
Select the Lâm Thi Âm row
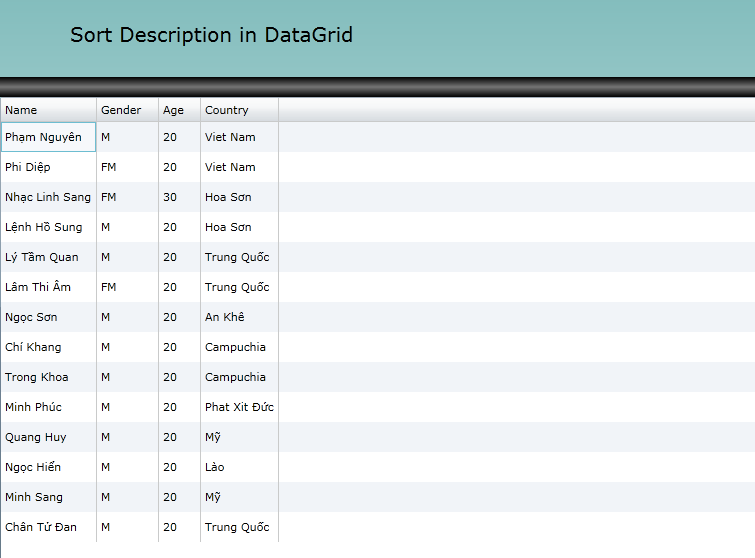(48, 287)
